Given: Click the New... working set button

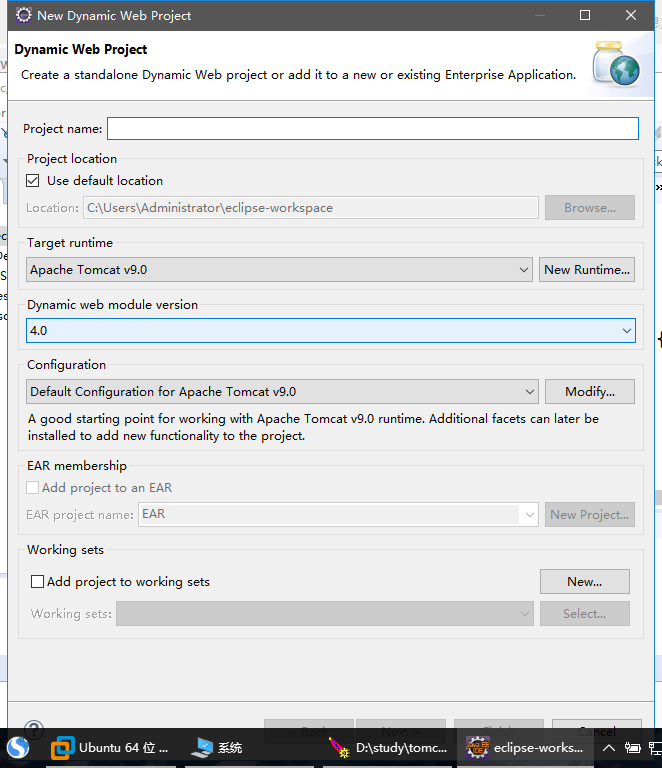Looking at the screenshot, I should [x=585, y=581].
